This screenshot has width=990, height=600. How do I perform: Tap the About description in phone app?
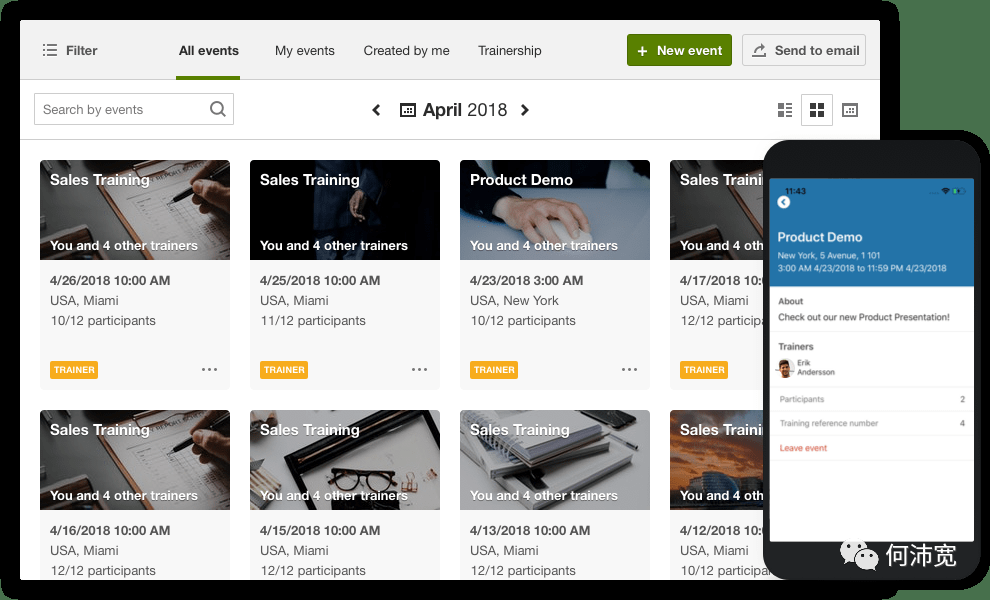coord(864,317)
